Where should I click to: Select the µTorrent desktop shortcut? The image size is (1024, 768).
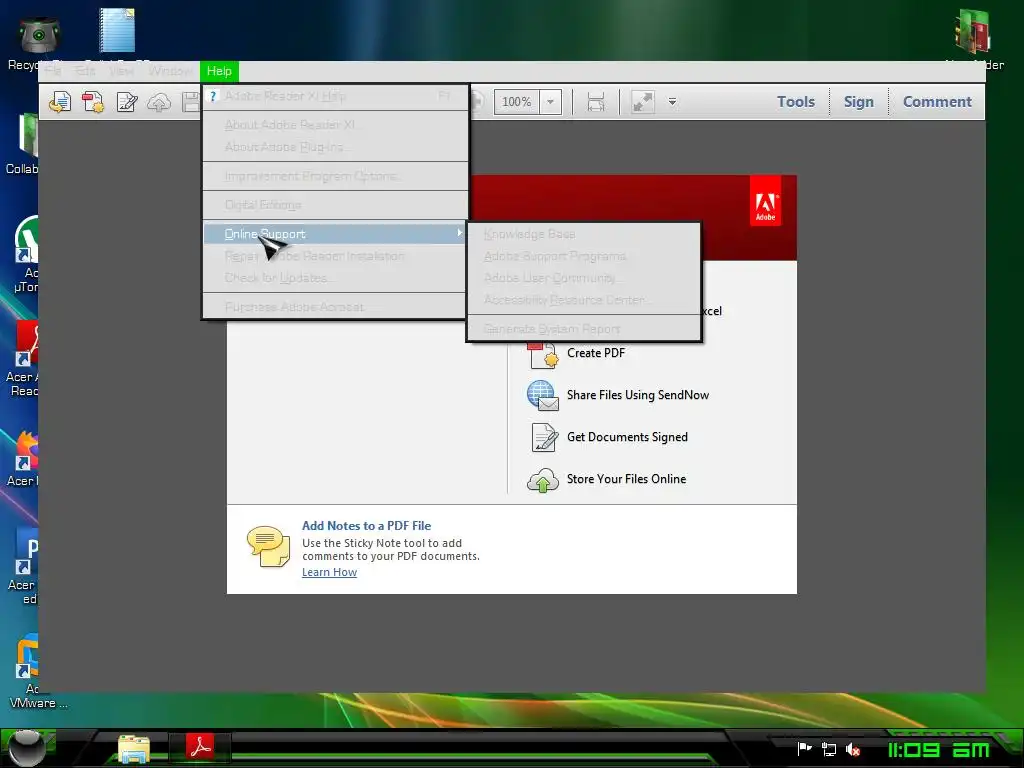pyautogui.click(x=24, y=255)
